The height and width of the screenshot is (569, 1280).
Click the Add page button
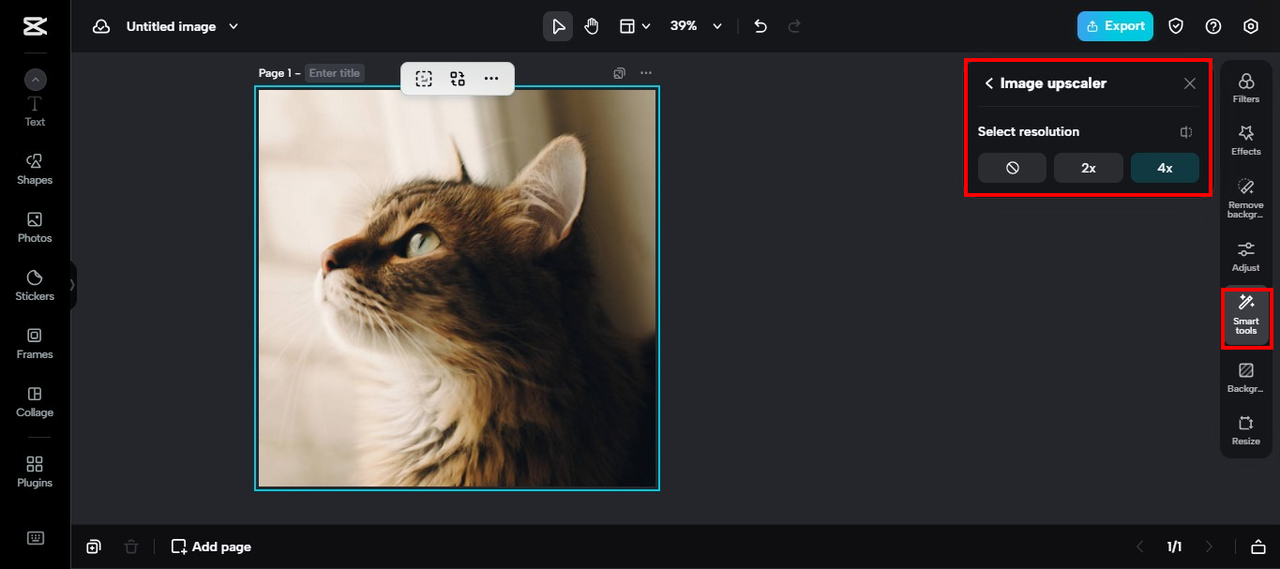(211, 547)
